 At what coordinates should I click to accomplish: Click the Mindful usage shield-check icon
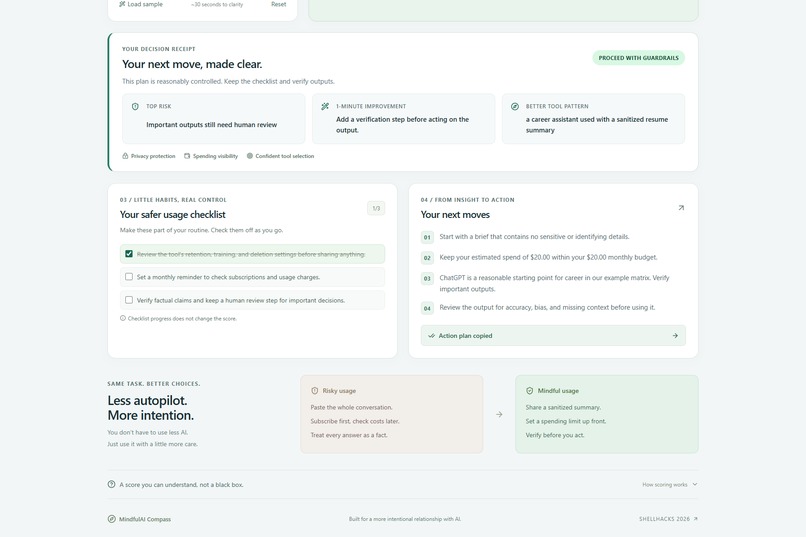click(x=529, y=391)
